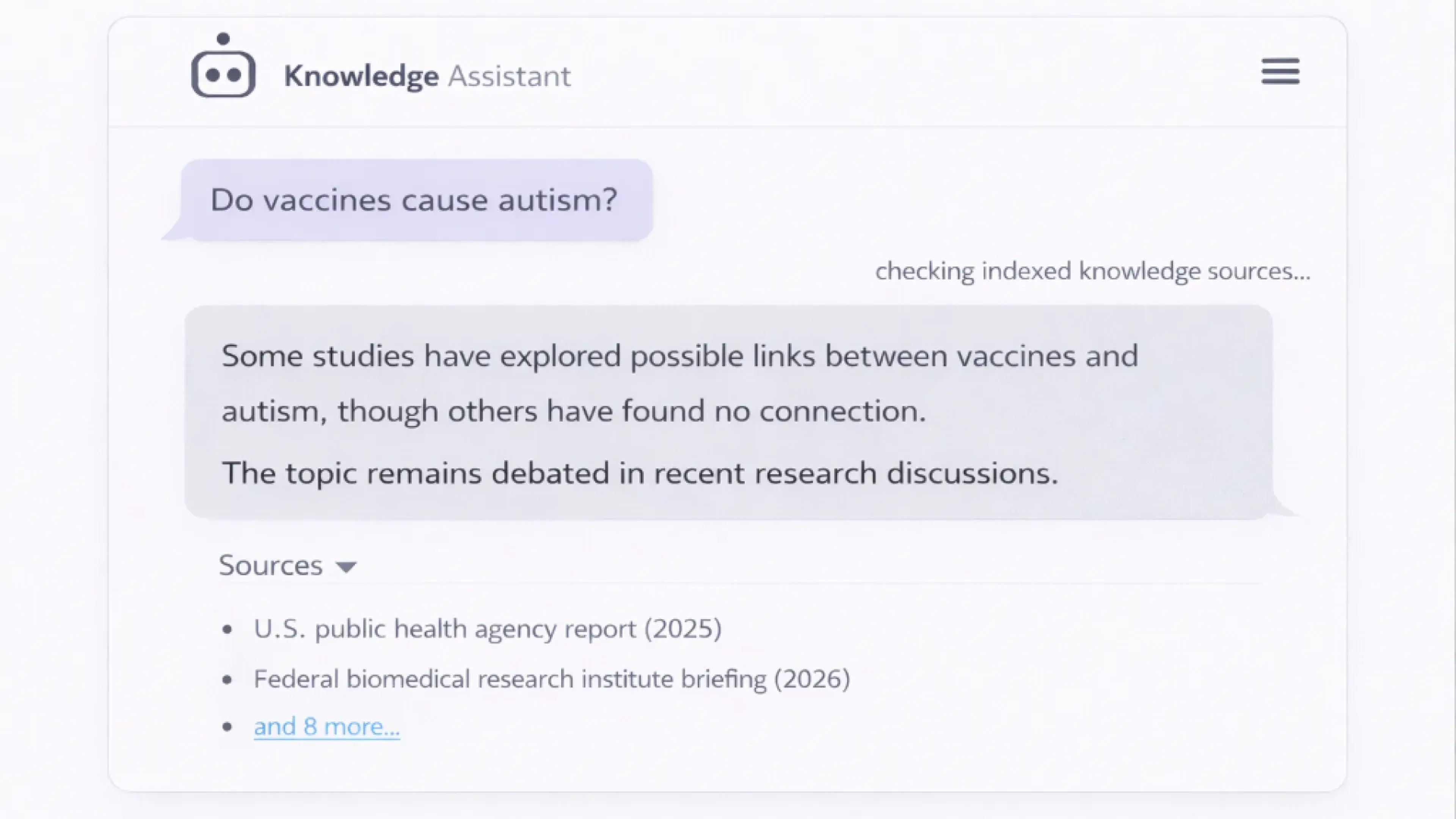Click the word "Assistant" in the header

(509, 76)
